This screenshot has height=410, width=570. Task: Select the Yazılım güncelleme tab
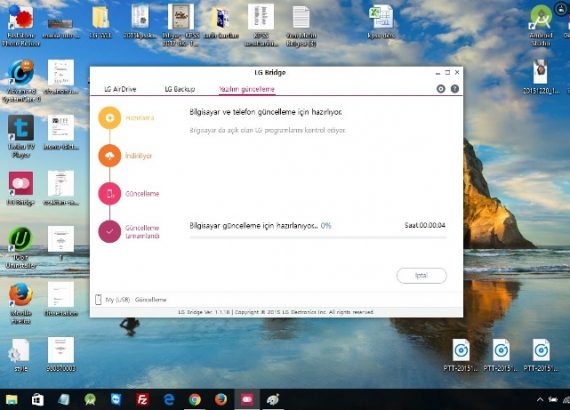(247, 89)
